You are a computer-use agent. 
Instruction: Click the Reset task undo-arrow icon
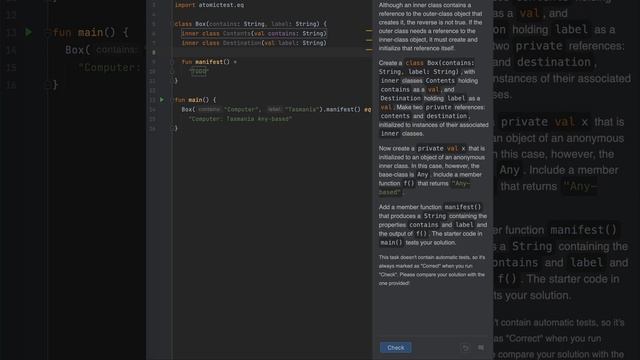coord(465,348)
